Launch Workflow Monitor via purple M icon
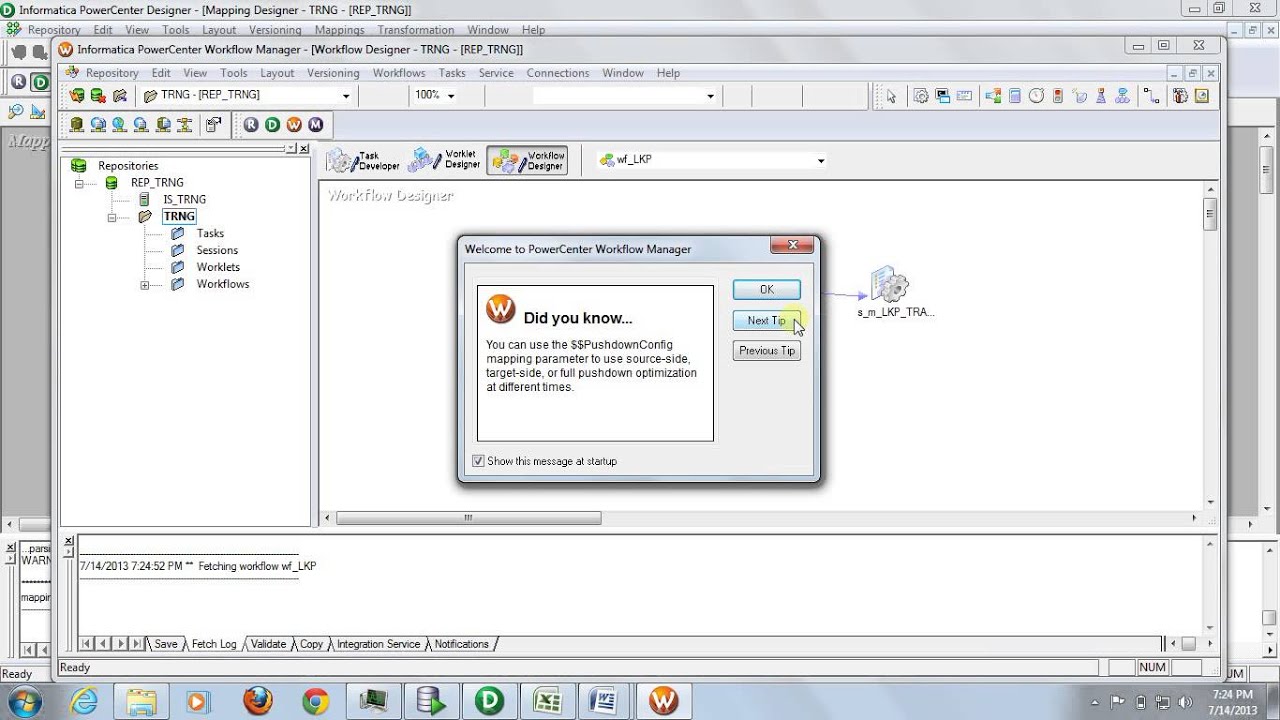Viewport: 1280px width, 720px height. tap(316, 124)
